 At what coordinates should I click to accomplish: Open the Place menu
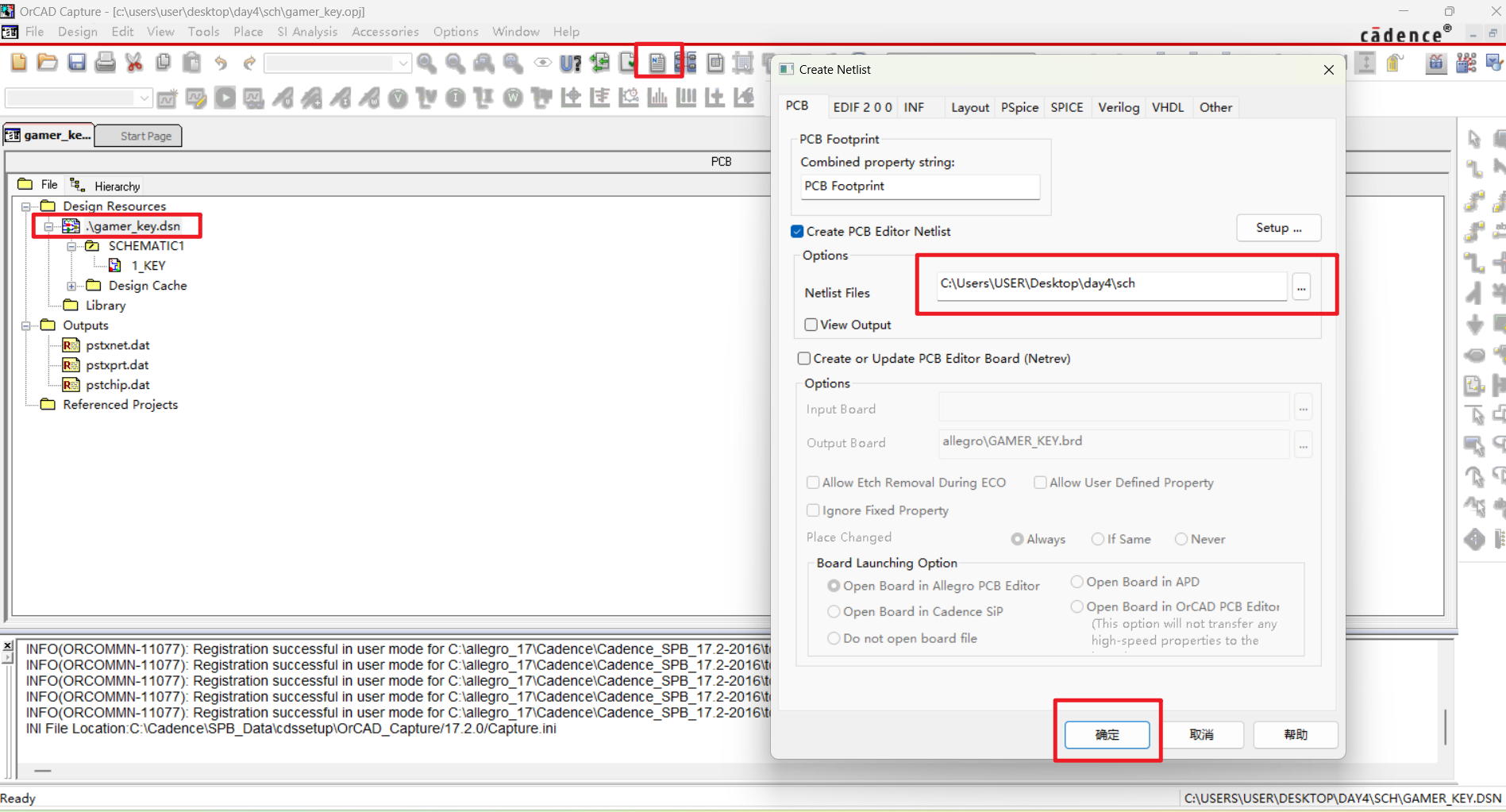point(248,32)
